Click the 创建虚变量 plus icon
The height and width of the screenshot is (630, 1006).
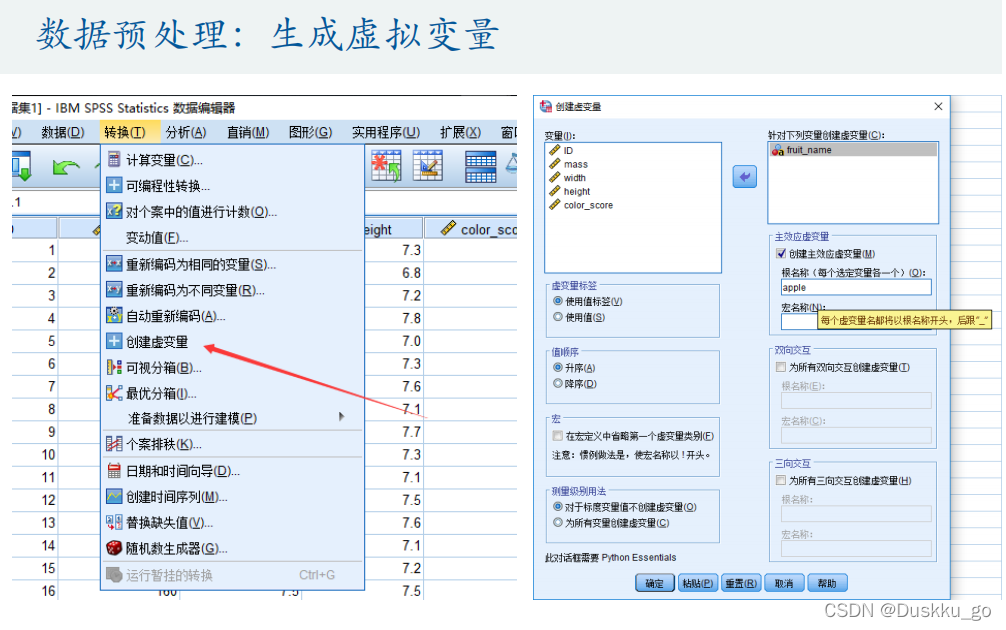pos(114,341)
